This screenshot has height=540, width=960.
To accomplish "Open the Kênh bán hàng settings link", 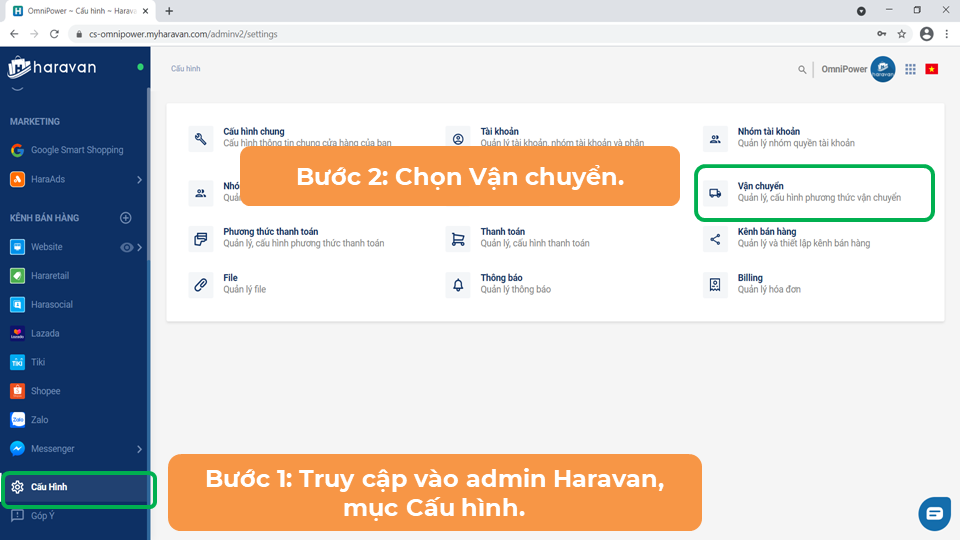I will (767, 231).
